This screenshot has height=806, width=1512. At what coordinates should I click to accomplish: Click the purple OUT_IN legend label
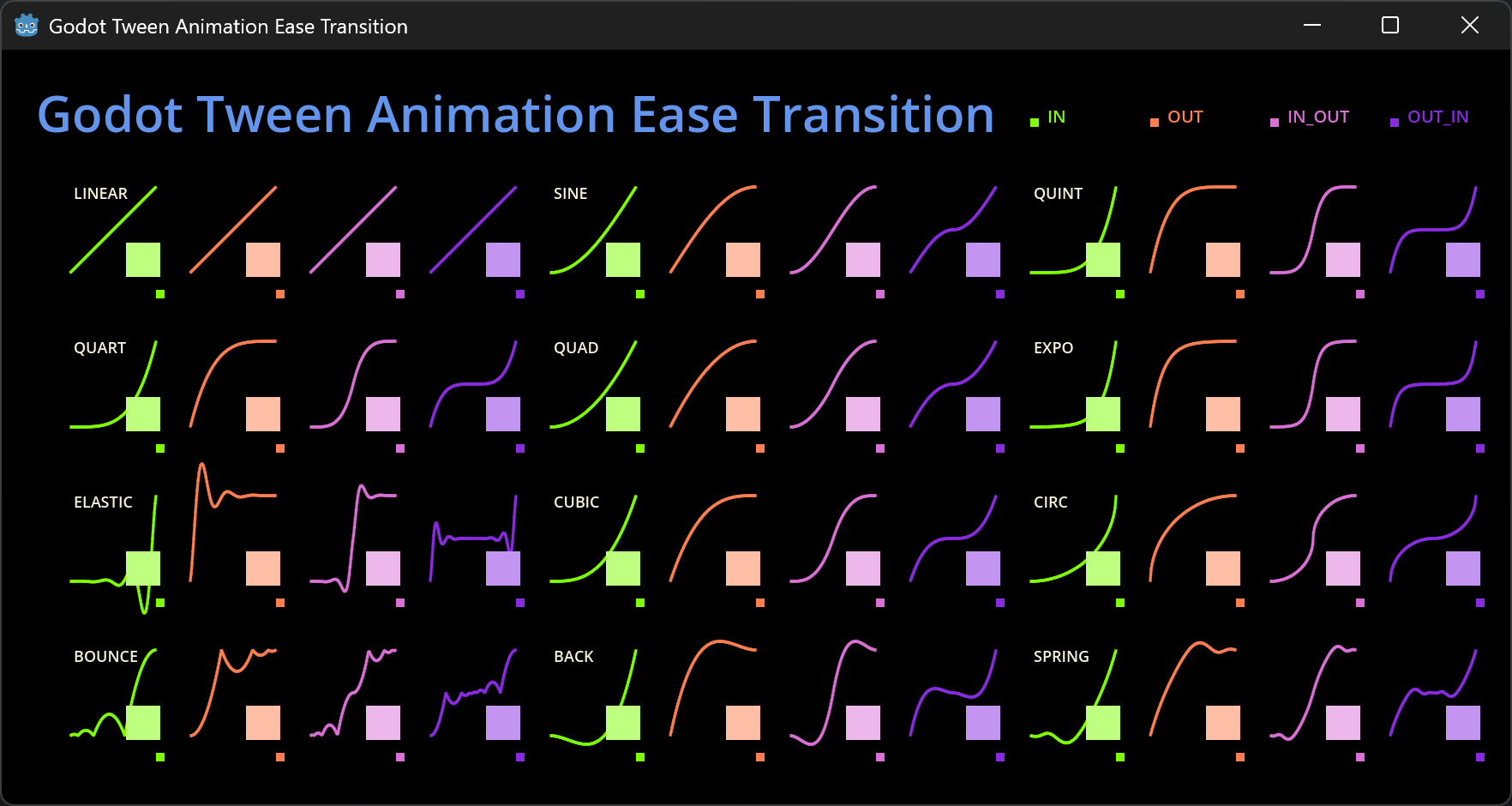tap(1438, 117)
